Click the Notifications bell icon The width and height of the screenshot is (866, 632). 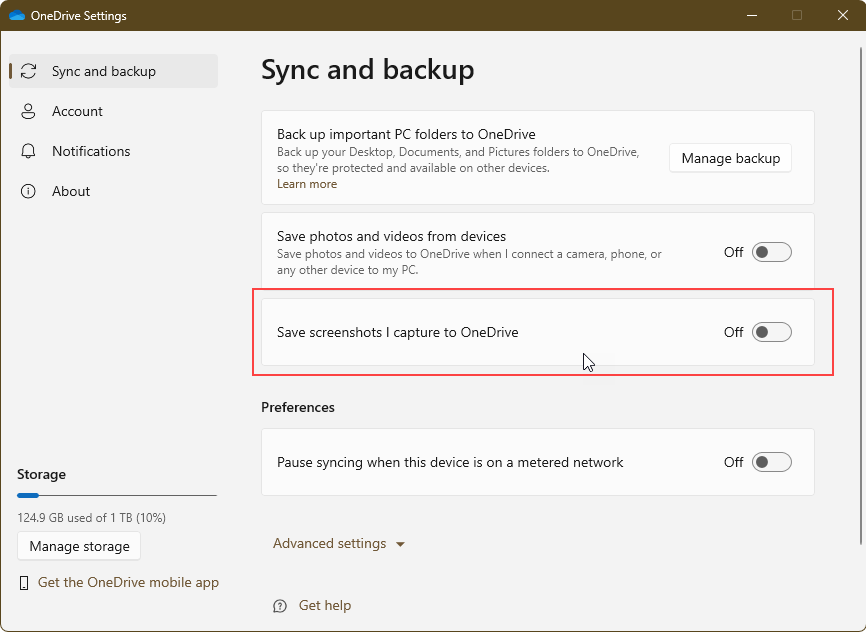[28, 151]
